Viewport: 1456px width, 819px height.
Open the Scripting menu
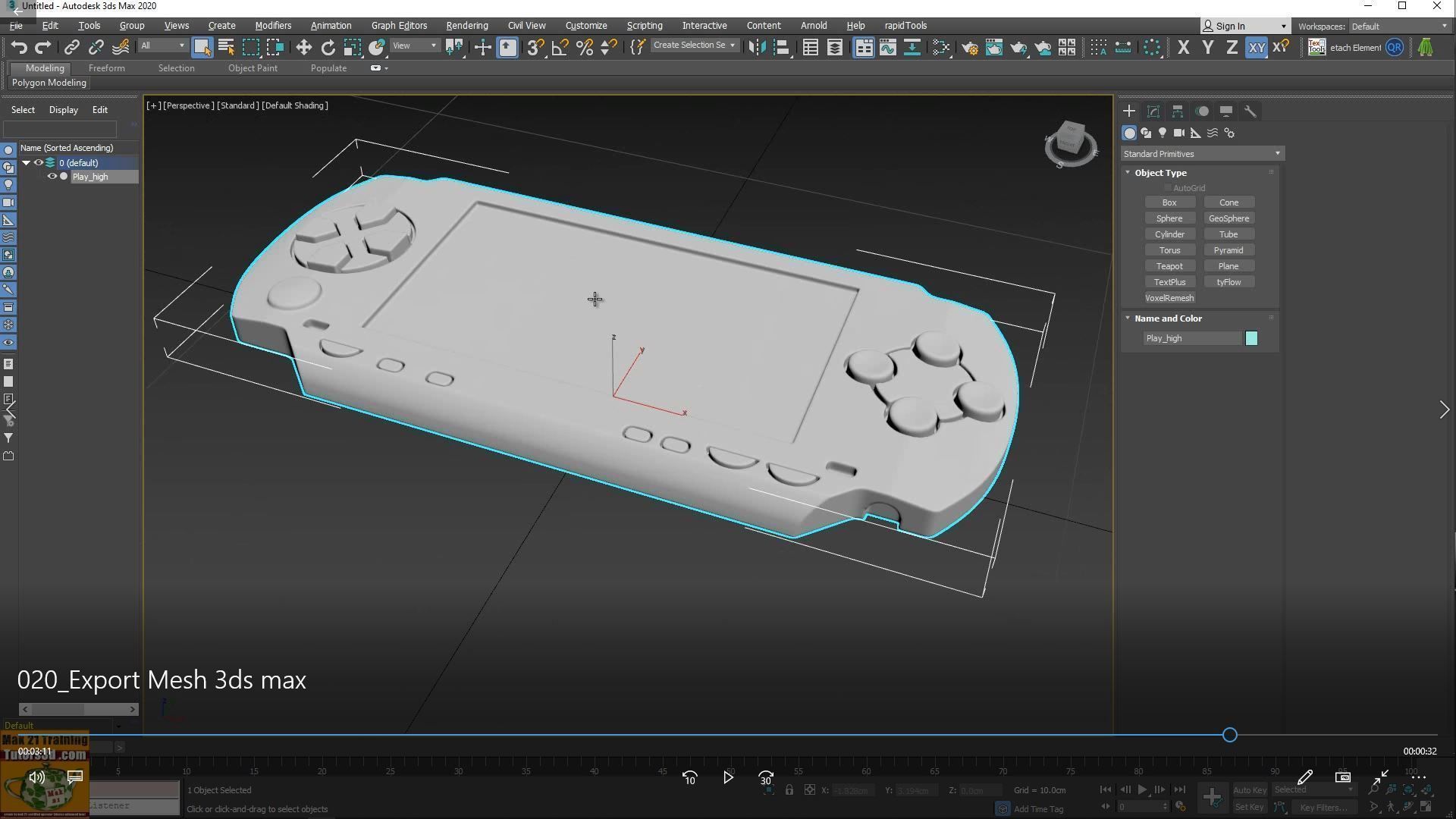coord(644,26)
